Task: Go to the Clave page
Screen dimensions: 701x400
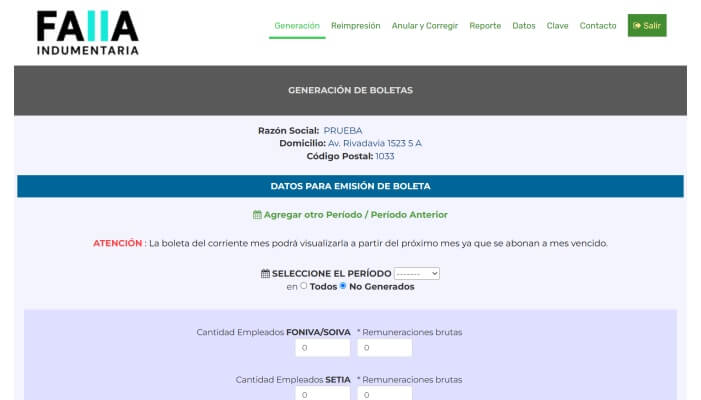Action: [557, 26]
